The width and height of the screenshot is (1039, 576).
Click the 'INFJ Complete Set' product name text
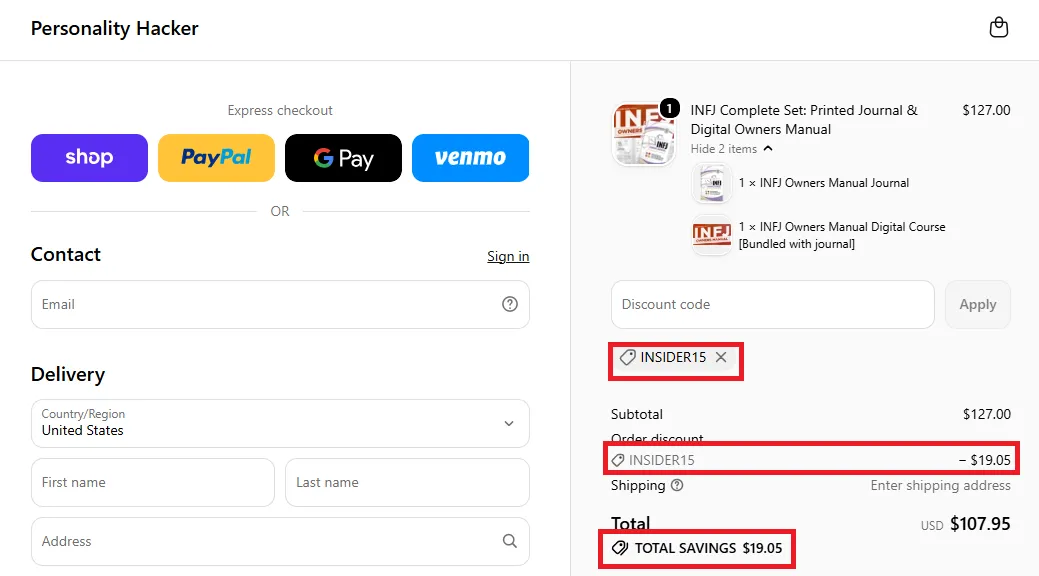coord(804,120)
